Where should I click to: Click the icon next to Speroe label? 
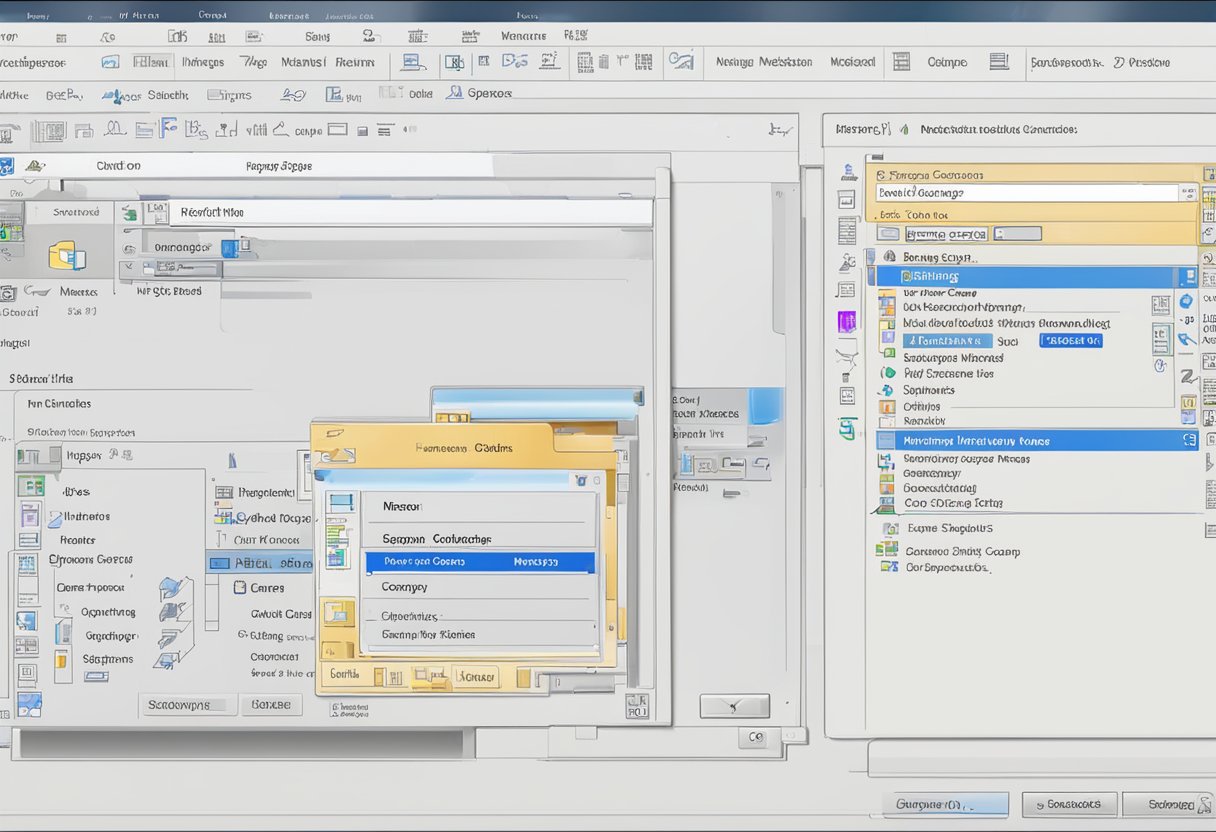[454, 93]
